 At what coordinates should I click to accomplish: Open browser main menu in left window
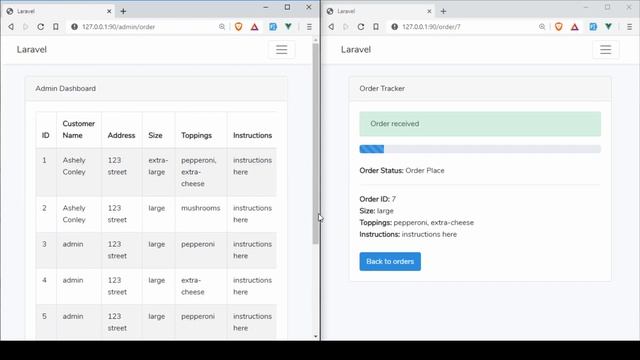coord(309,27)
